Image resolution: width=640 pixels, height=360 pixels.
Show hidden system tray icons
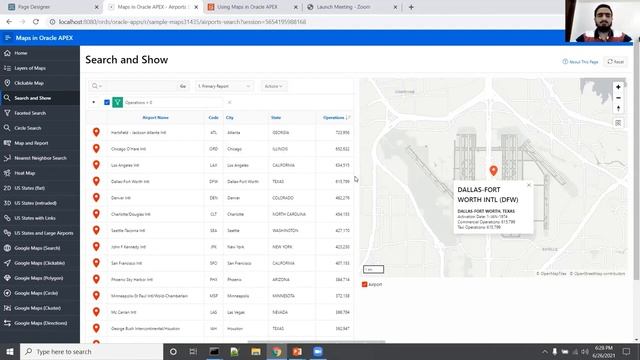544,351
